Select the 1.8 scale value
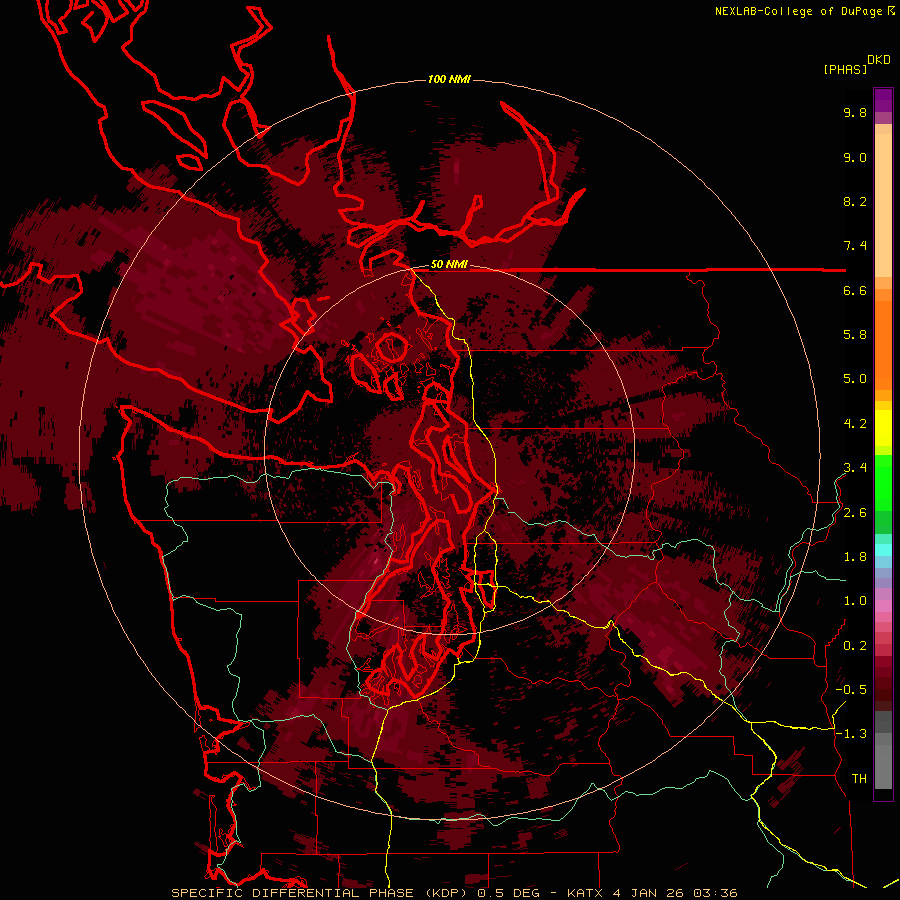 (855, 557)
